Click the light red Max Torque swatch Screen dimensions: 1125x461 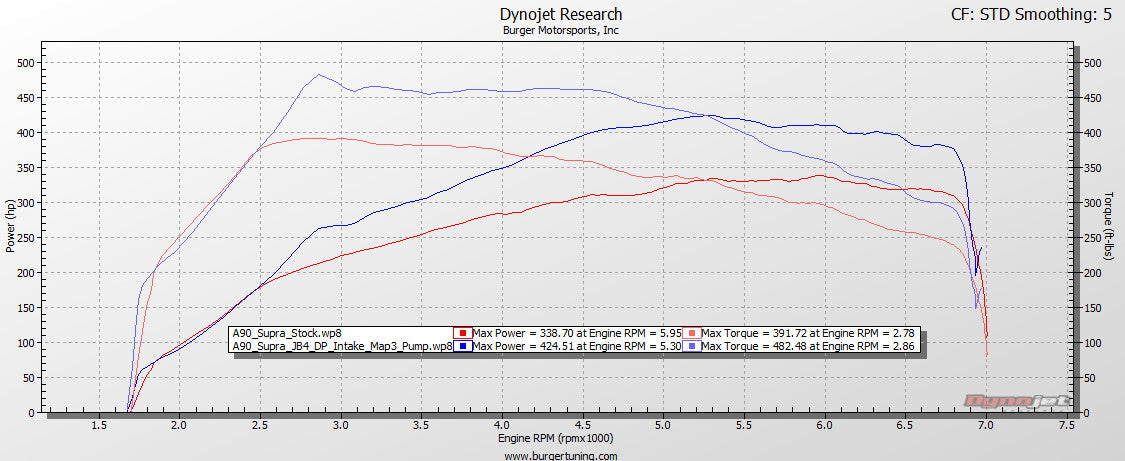click(x=692, y=333)
